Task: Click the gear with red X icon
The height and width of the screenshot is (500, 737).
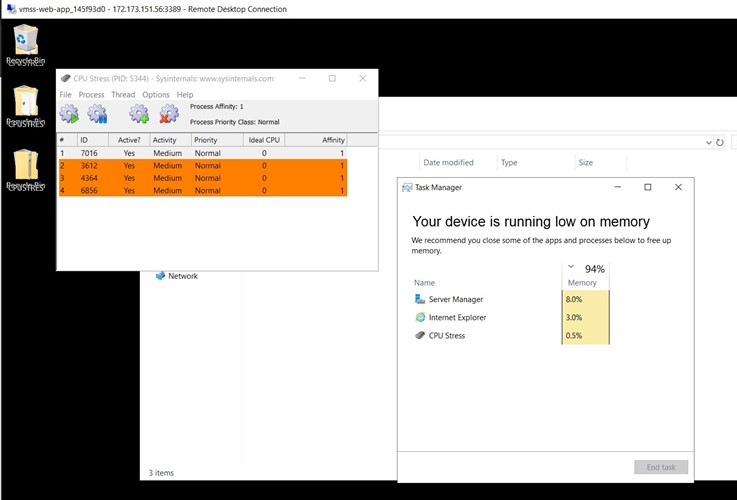Action: coord(169,114)
